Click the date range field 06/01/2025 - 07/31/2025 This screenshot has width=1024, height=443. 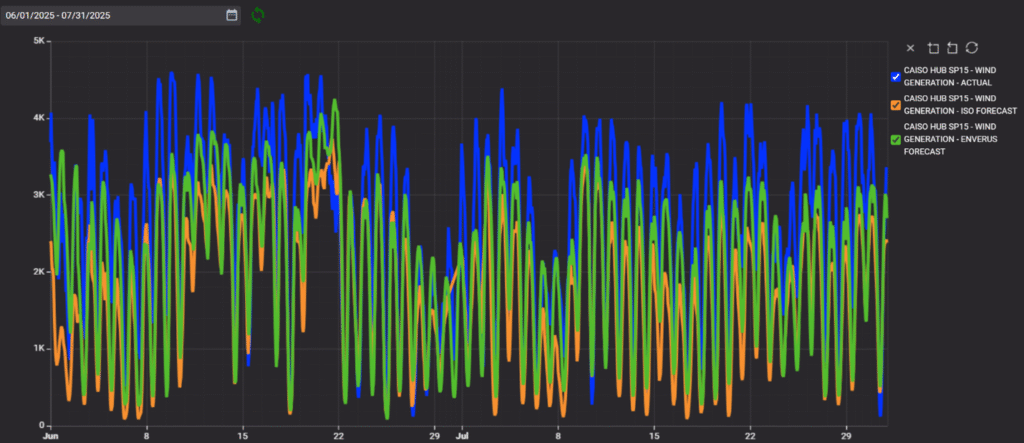[112, 15]
